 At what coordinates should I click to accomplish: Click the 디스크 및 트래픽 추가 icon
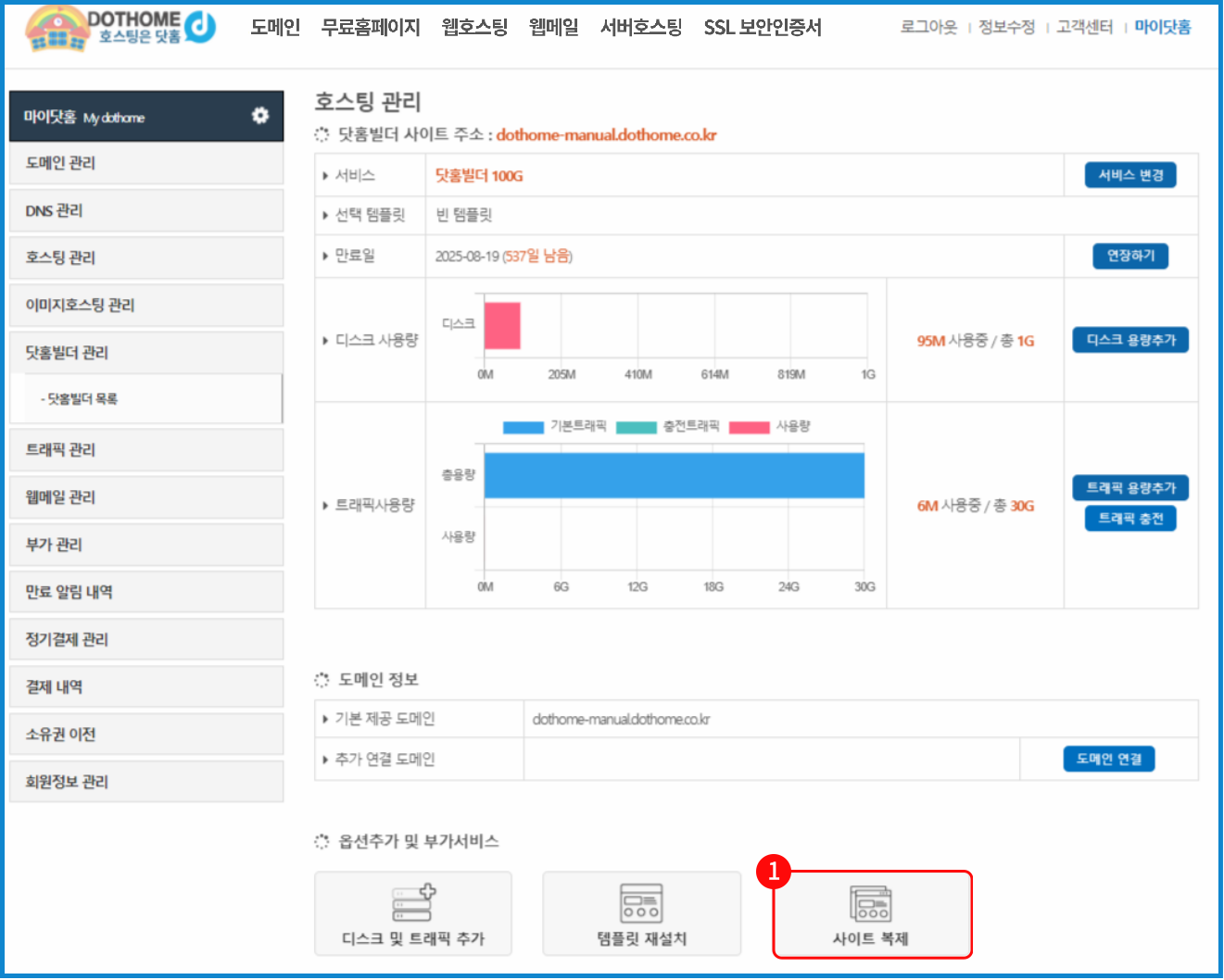coord(413,903)
